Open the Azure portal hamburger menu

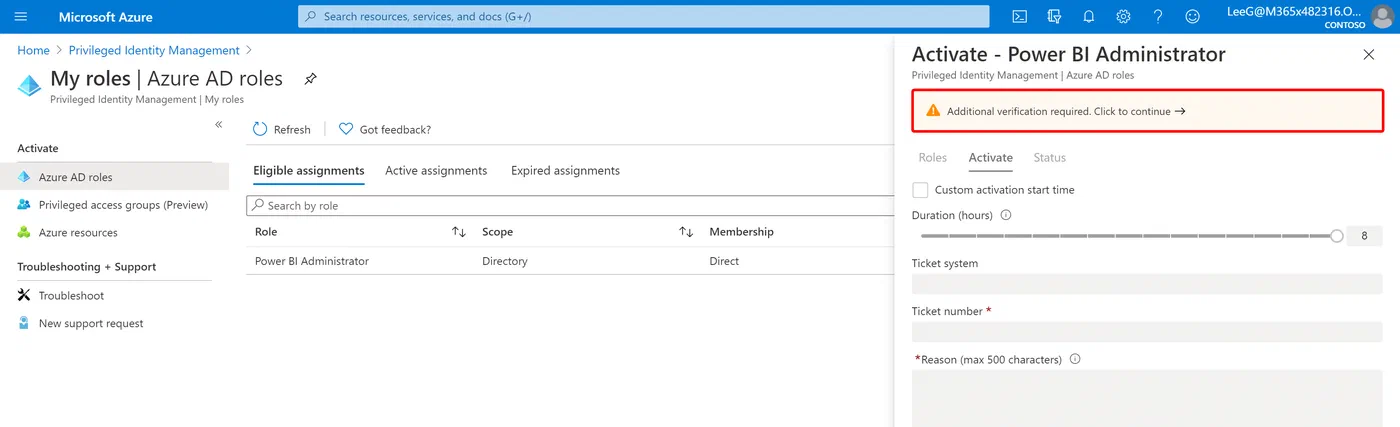click(x=22, y=16)
